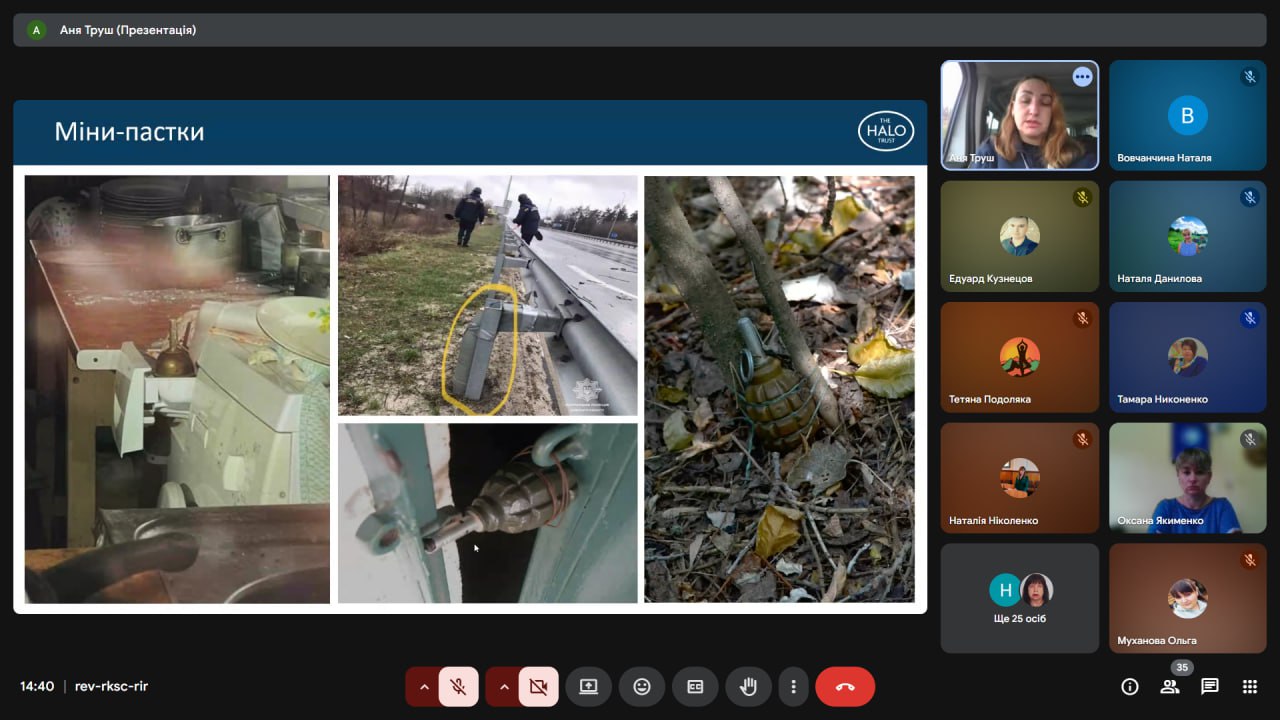This screenshot has width=1280, height=720.
Task: Raise hand using the hand icon
Action: (x=748, y=687)
